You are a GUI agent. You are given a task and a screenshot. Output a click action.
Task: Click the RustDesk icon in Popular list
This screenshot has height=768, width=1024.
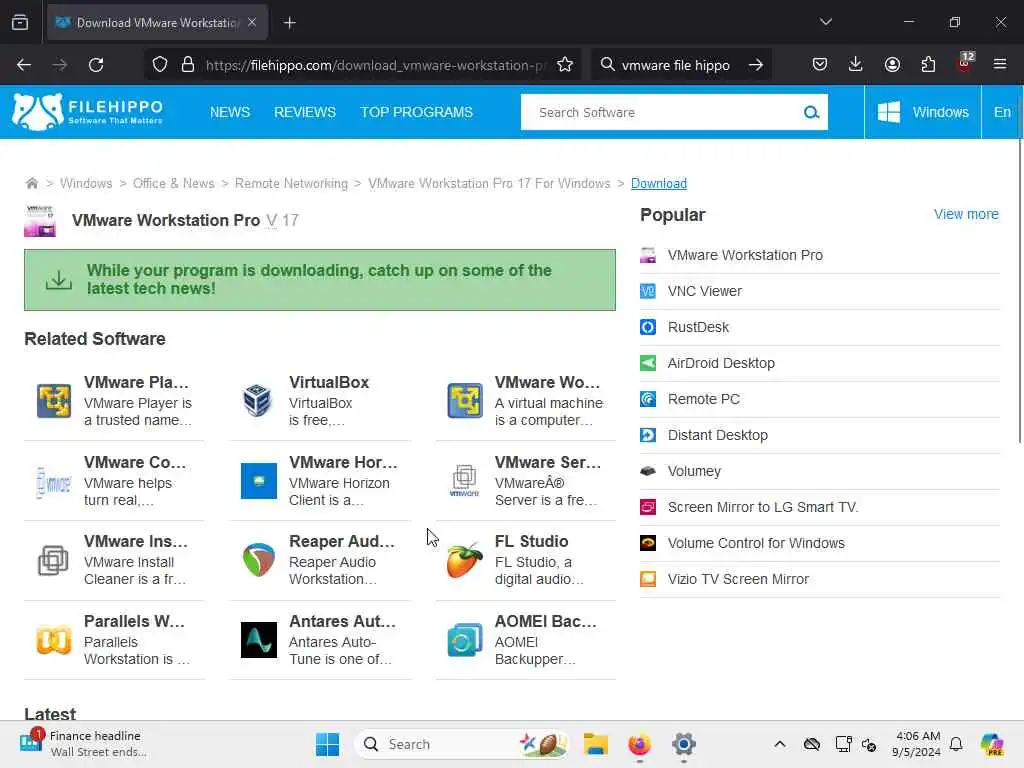[648, 327]
